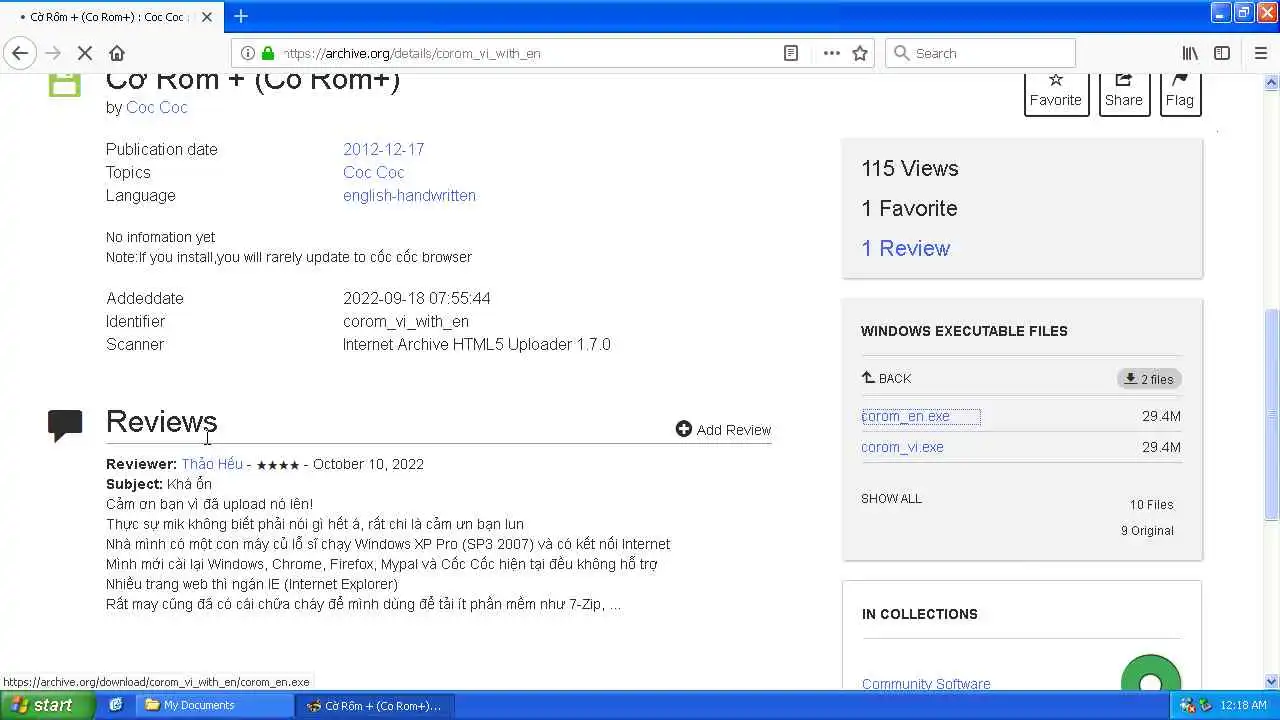Viewport: 1280px width, 720px height.
Task: Add Review link
Action: [723, 429]
